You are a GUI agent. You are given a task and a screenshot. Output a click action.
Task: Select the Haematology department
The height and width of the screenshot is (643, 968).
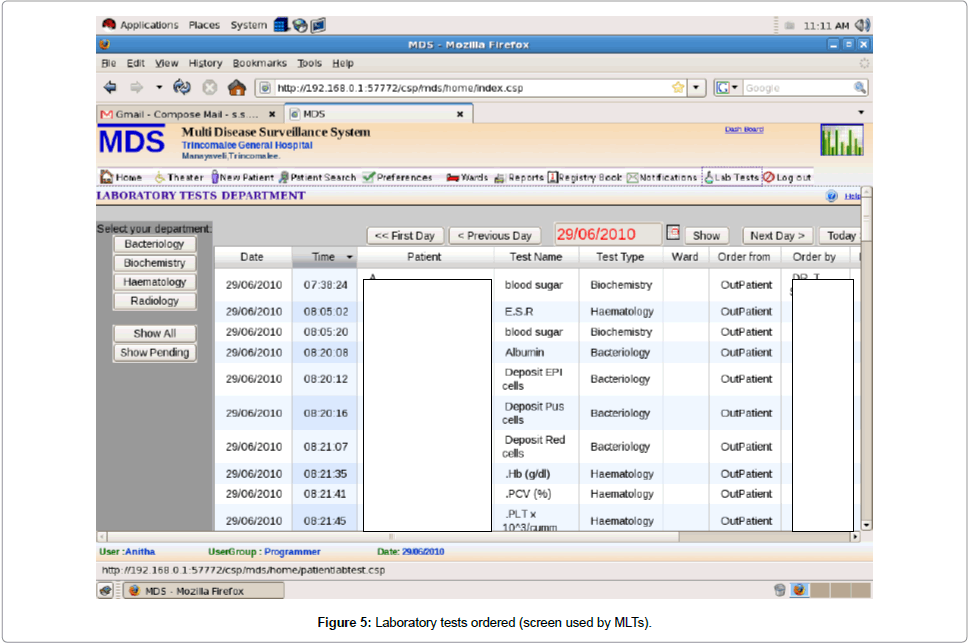tap(154, 282)
